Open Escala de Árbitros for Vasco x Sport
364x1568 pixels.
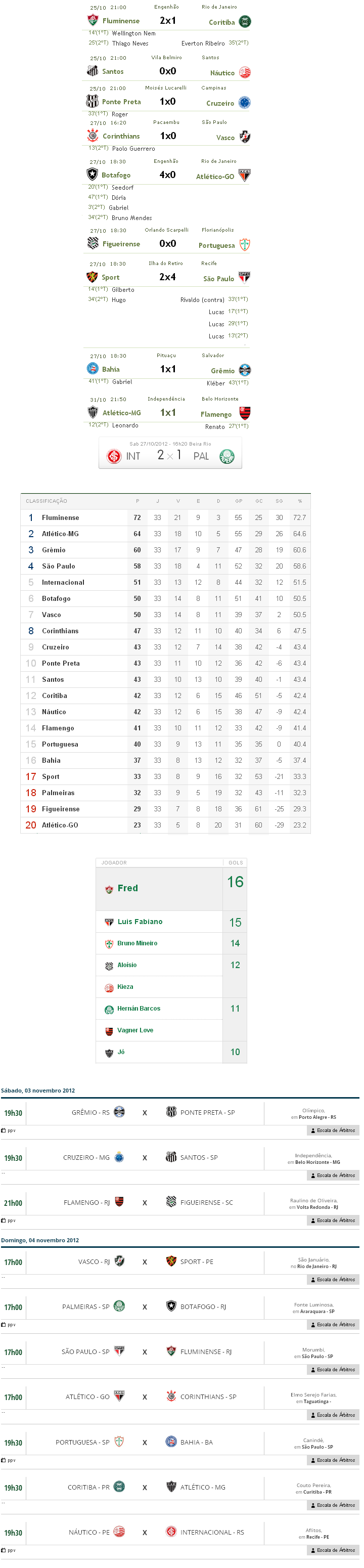tap(333, 1280)
